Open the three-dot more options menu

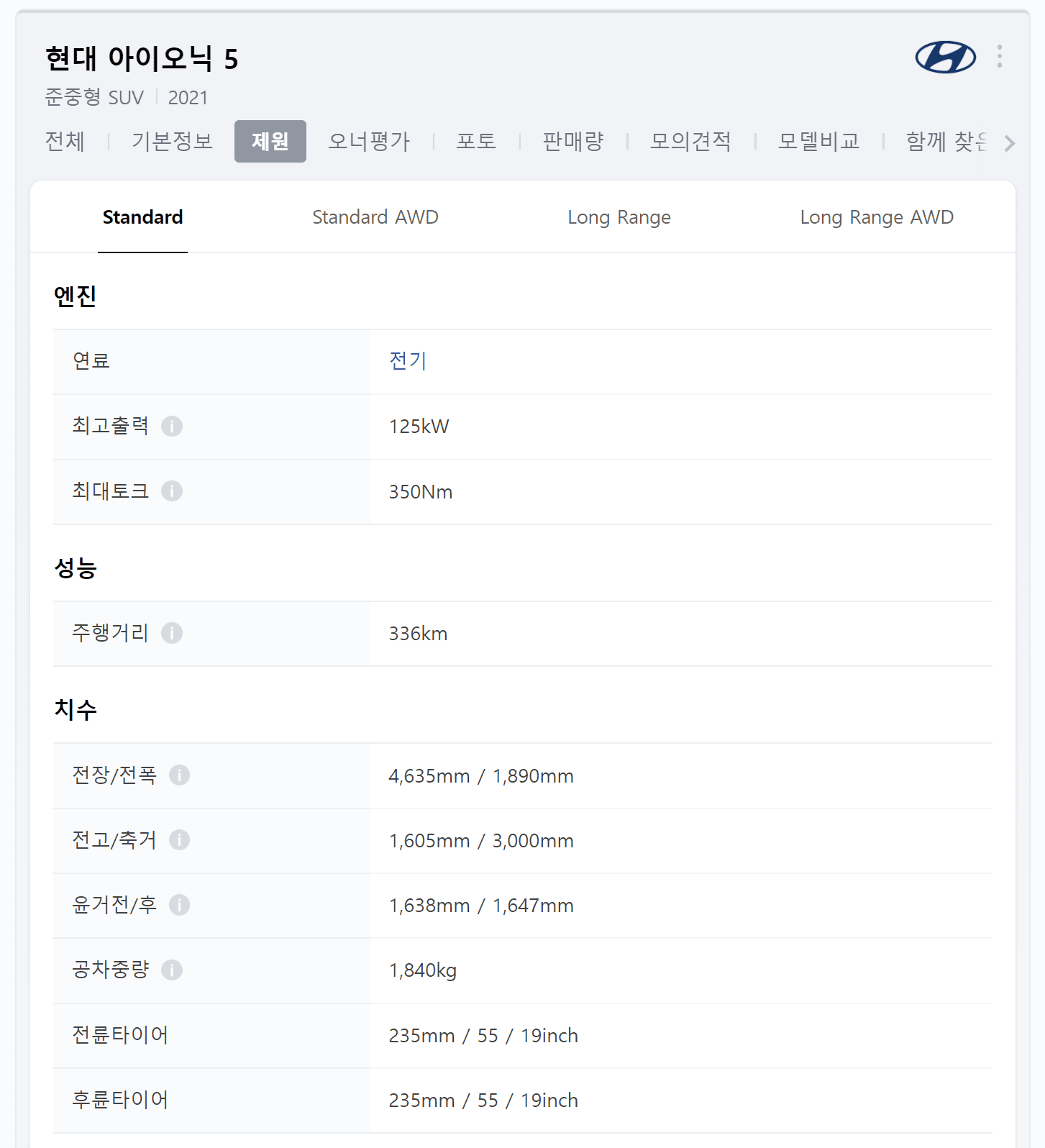pyautogui.click(x=1000, y=56)
